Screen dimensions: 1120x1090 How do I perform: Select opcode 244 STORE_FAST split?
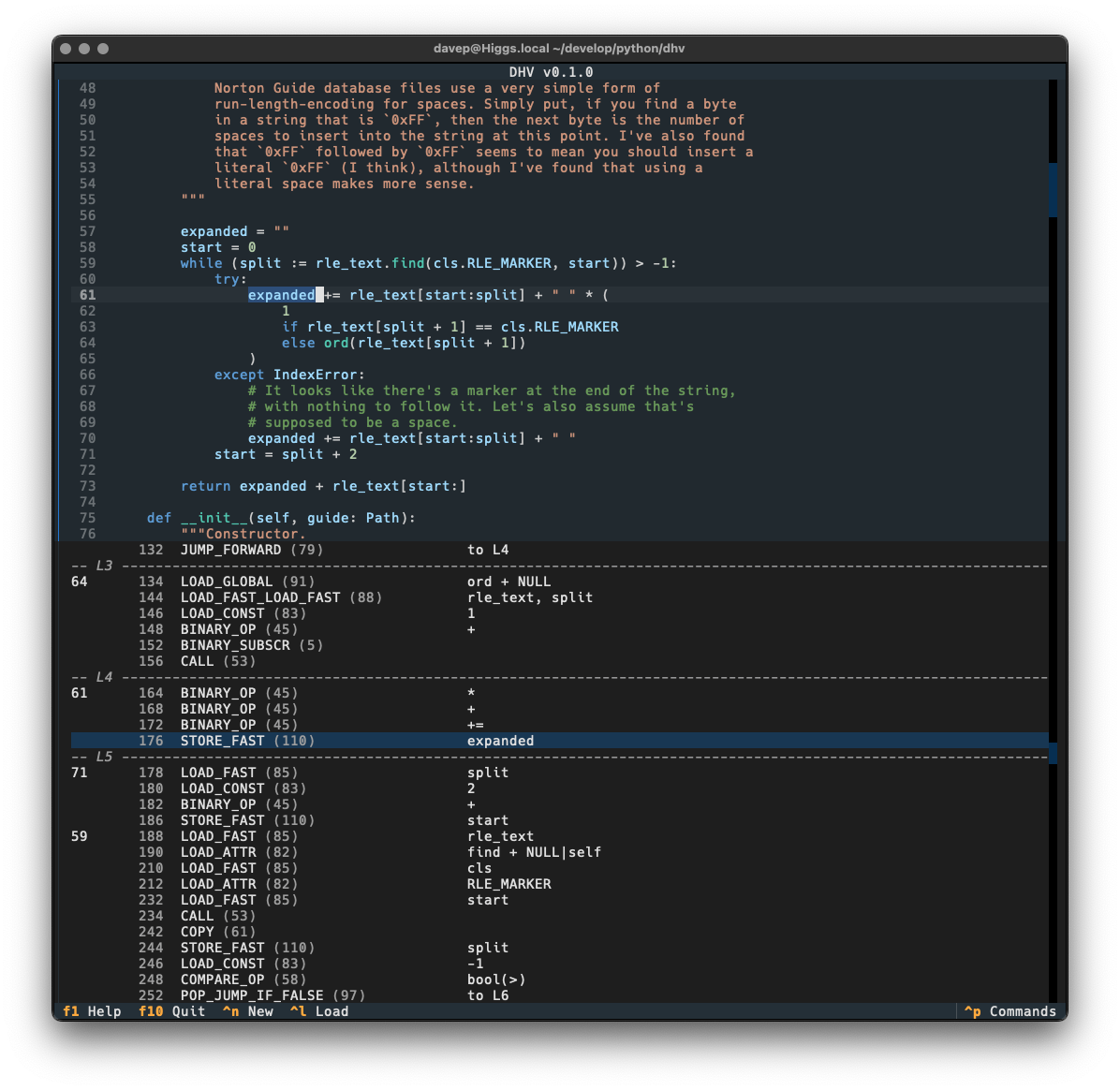point(560,948)
